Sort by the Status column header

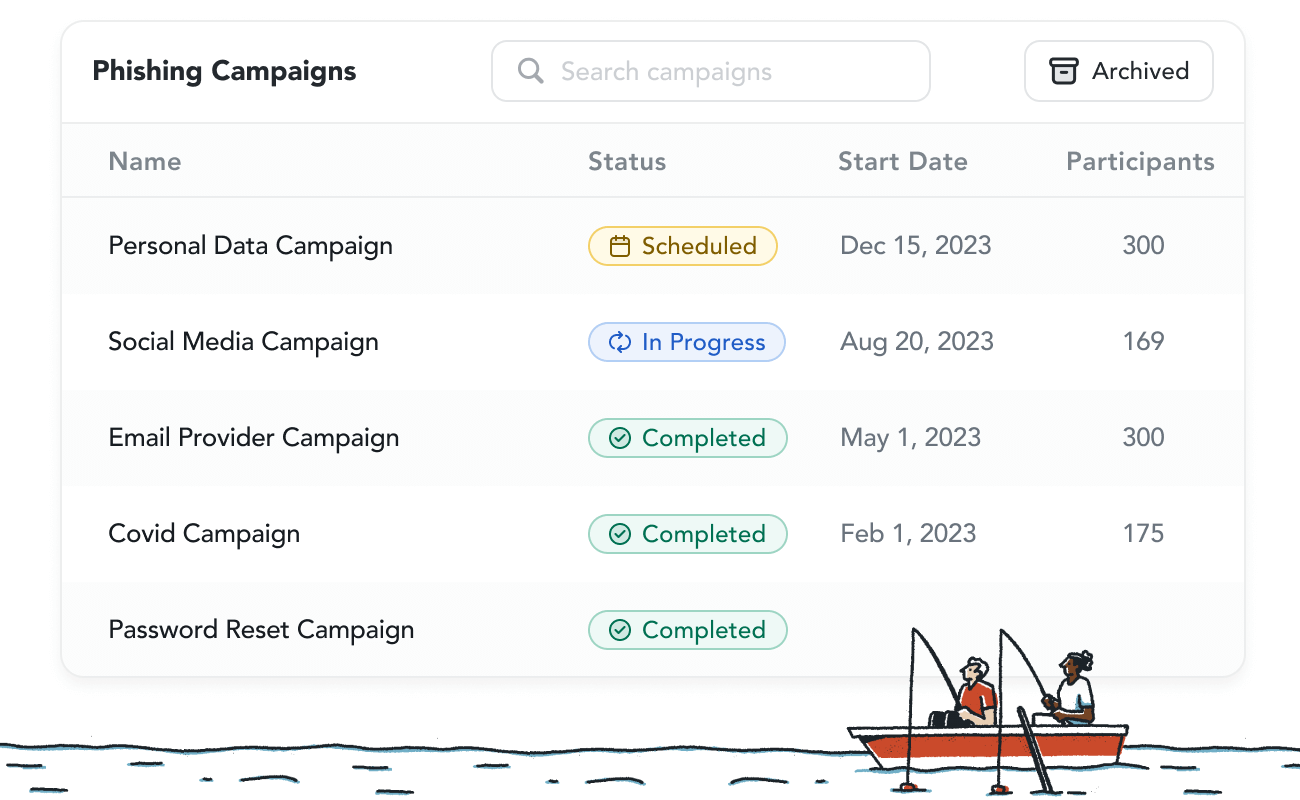(x=627, y=162)
